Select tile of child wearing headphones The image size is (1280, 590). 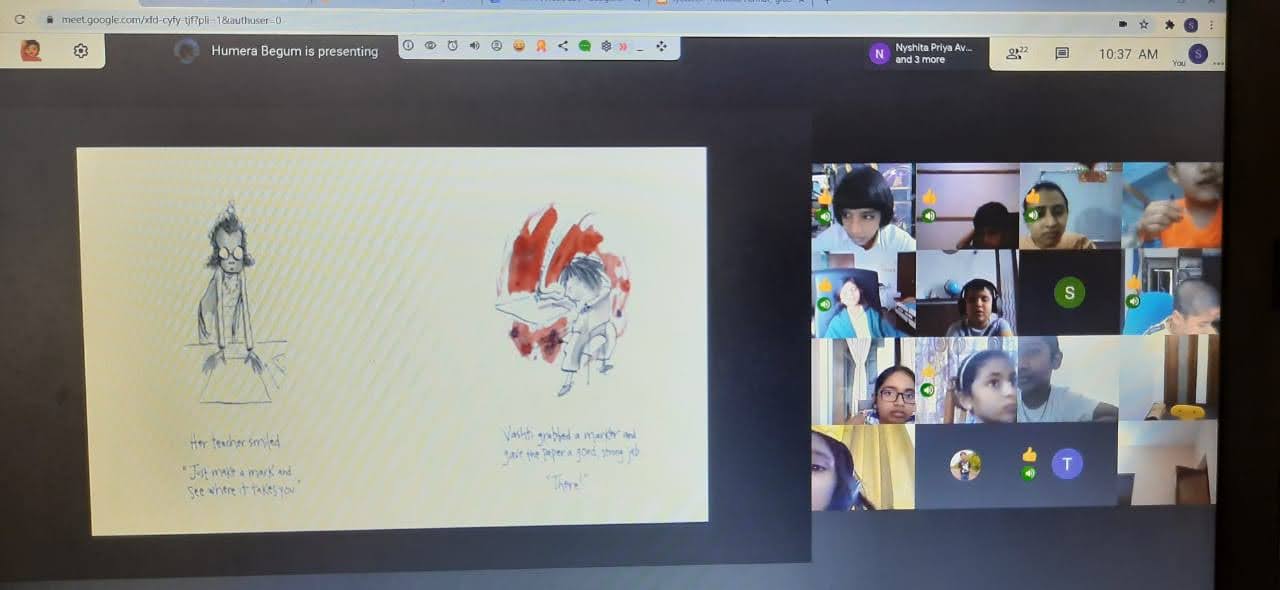pyautogui.click(x=967, y=292)
